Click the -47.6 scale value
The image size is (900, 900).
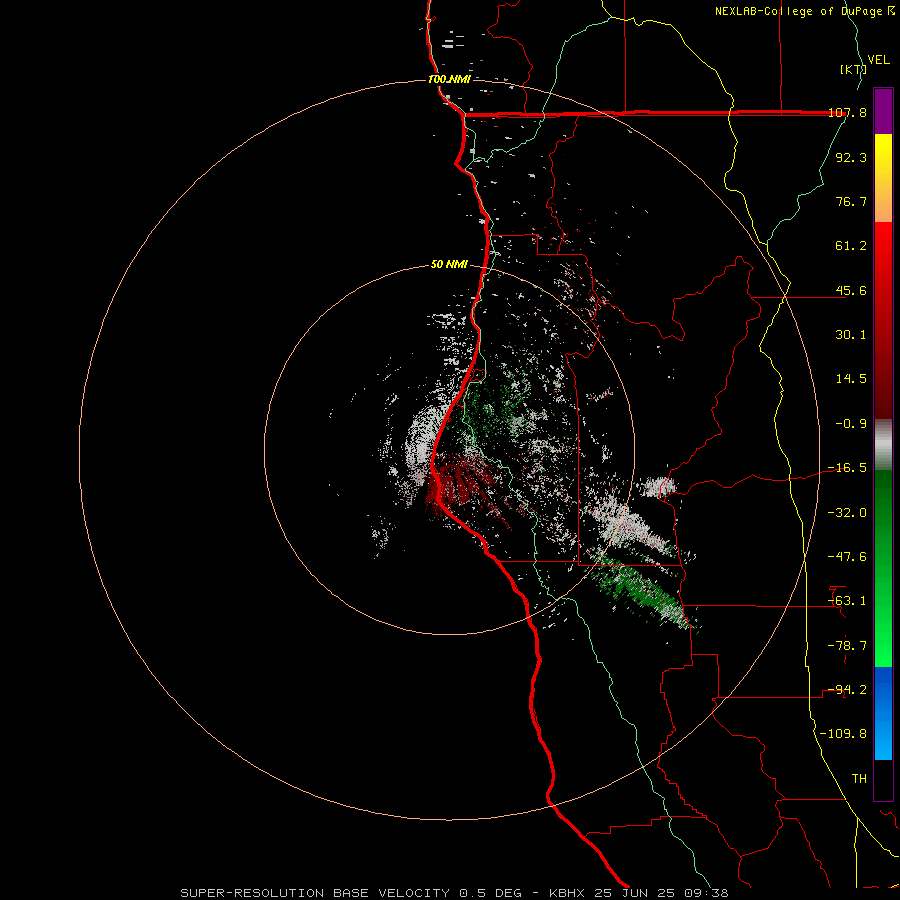tap(847, 557)
